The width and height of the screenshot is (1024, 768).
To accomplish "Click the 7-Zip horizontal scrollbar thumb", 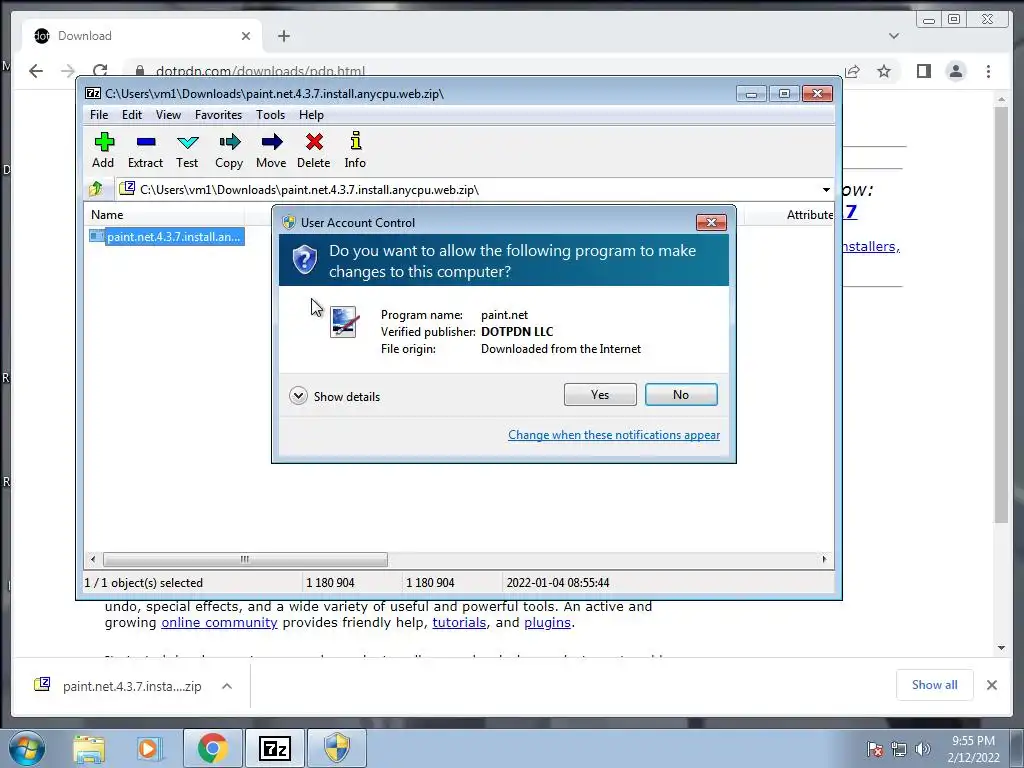I will pyautogui.click(x=245, y=559).
